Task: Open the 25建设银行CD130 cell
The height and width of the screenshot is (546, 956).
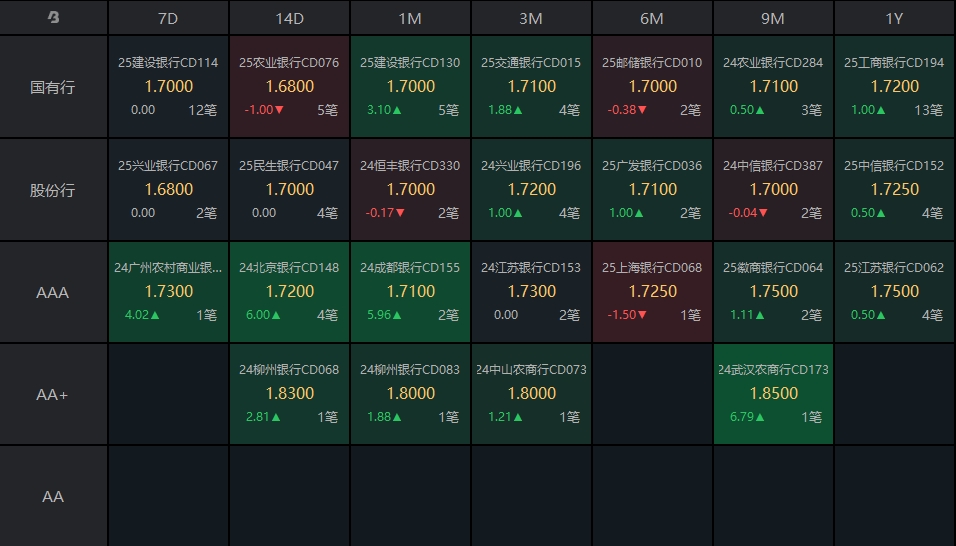Action: (410, 87)
